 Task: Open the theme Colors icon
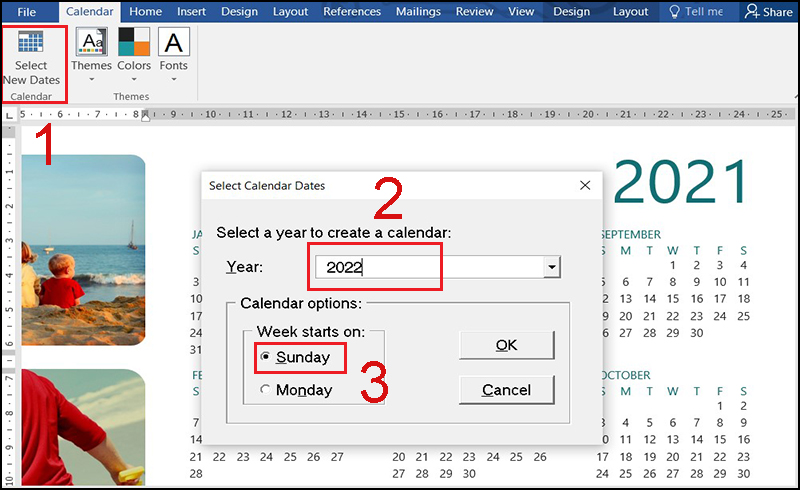133,42
